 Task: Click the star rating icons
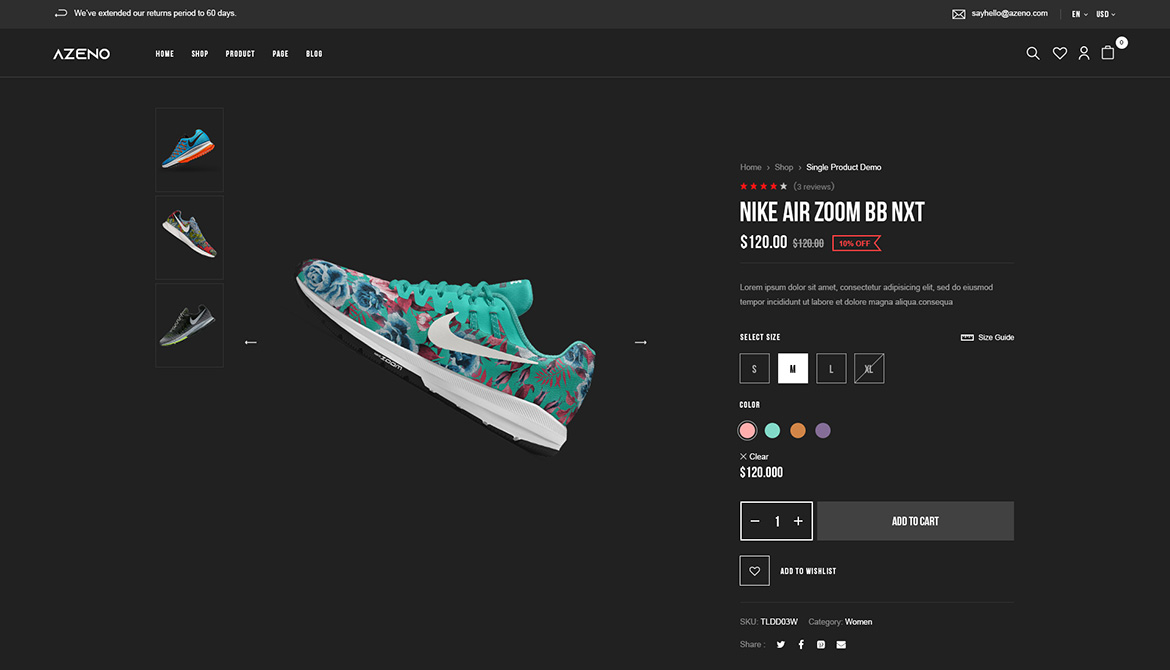point(763,187)
